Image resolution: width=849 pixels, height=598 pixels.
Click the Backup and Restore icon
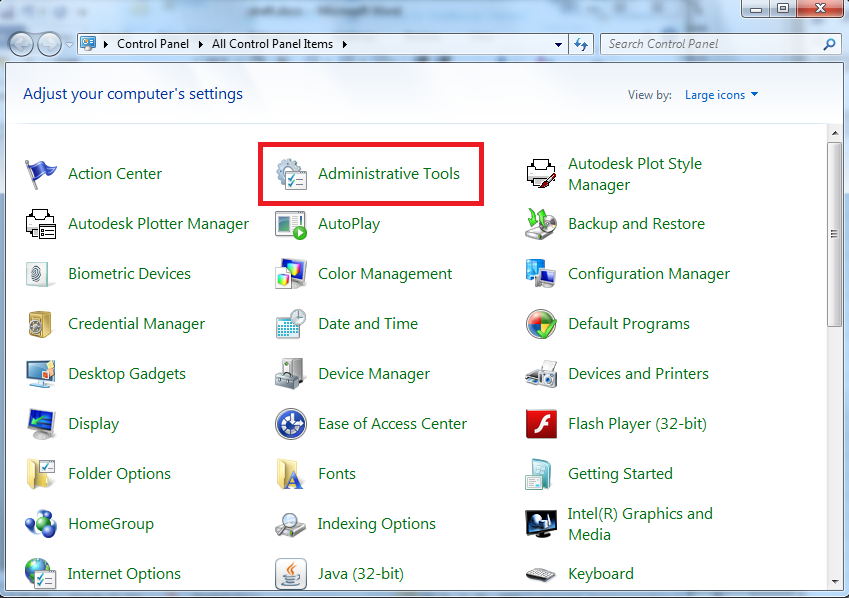[x=541, y=224]
